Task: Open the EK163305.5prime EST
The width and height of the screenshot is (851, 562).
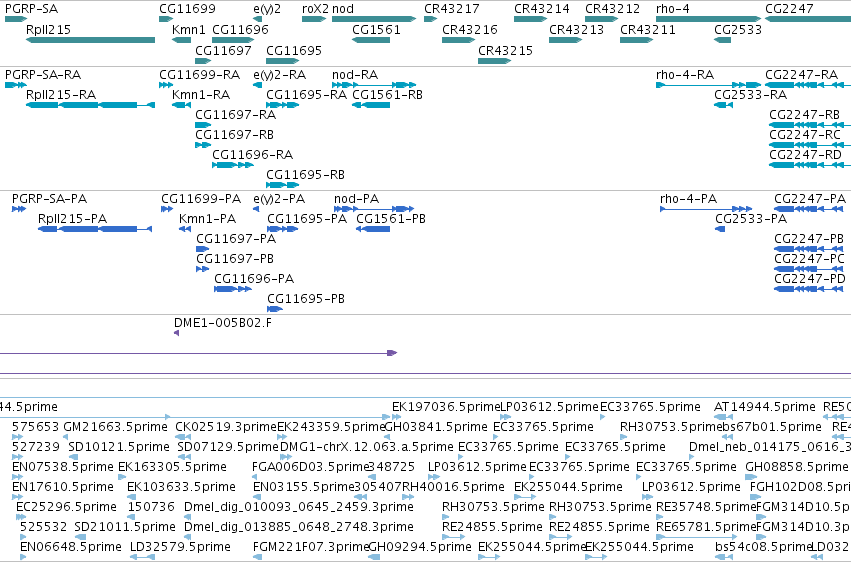Action: point(120,477)
